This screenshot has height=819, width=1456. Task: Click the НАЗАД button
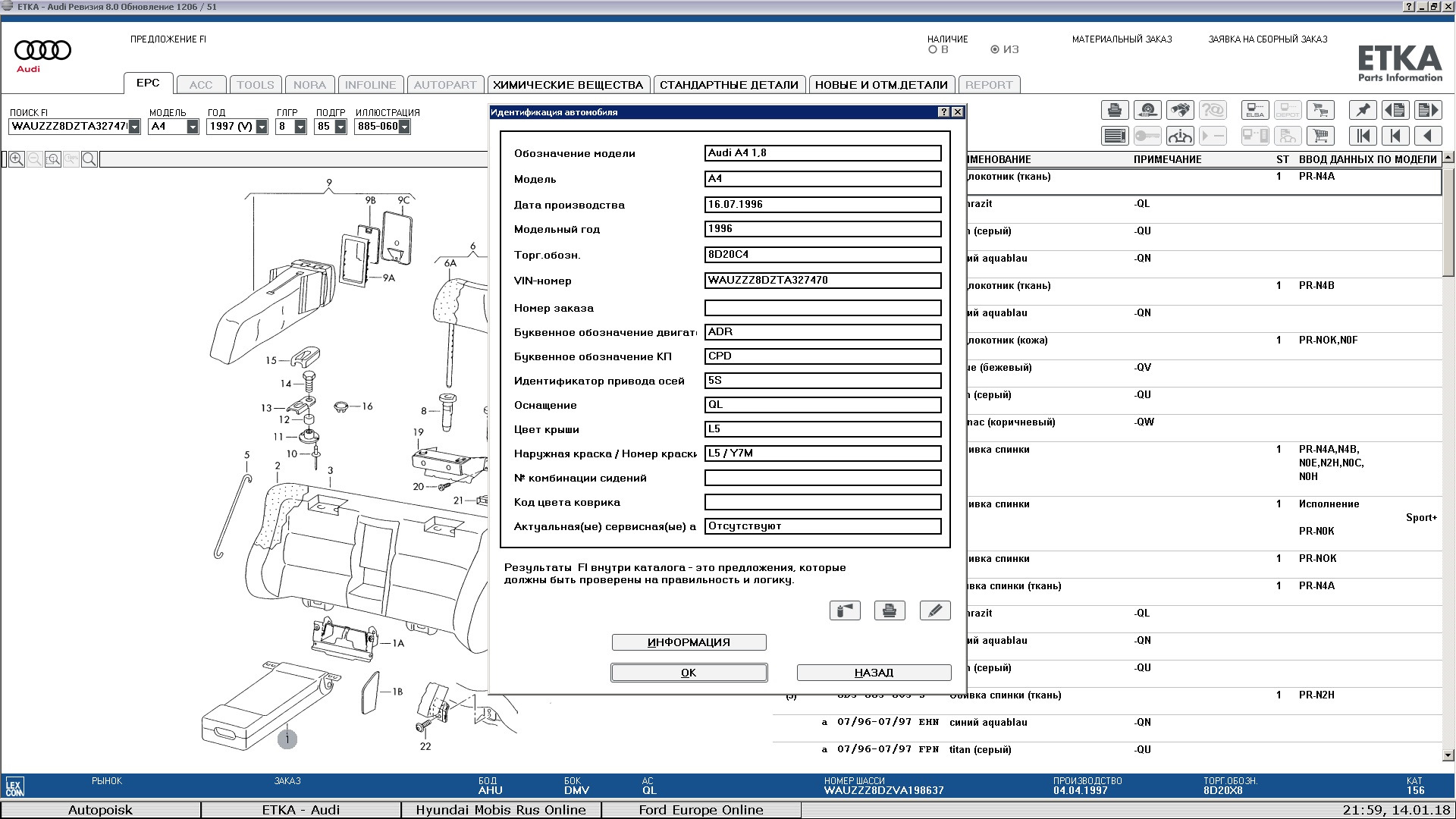[x=874, y=673]
